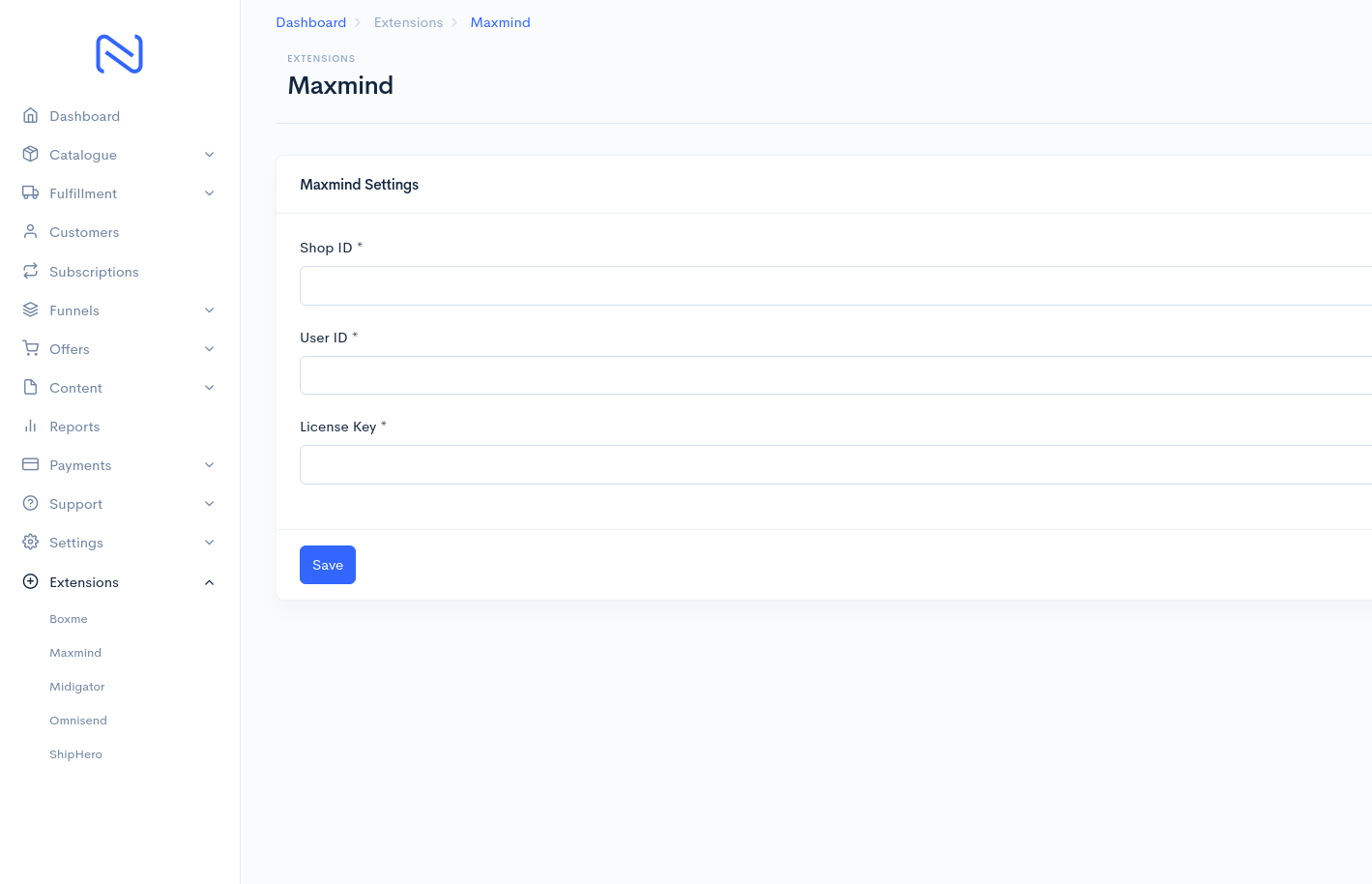
Task: Click the Maxmind page title
Action: (340, 85)
